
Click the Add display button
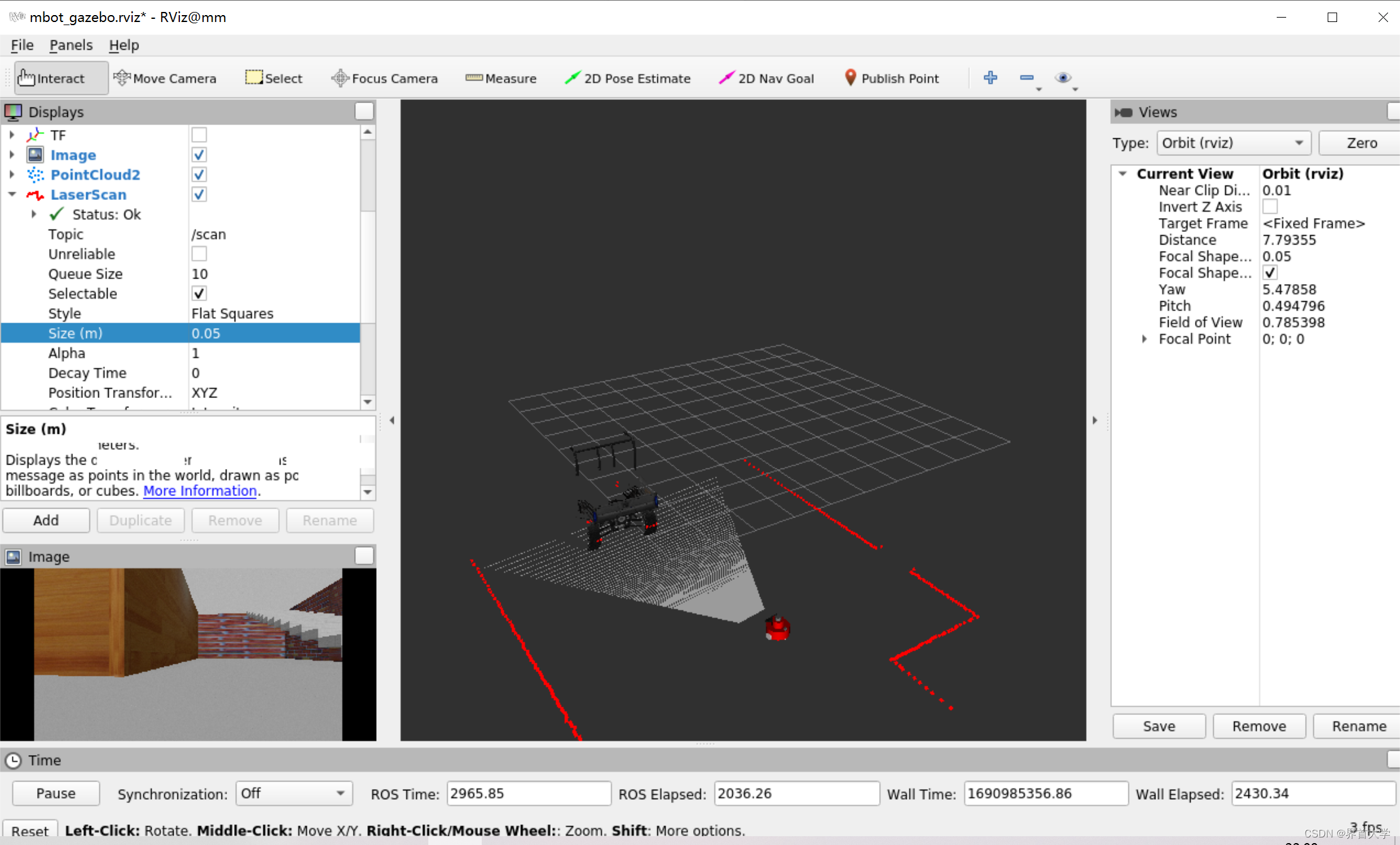point(46,520)
